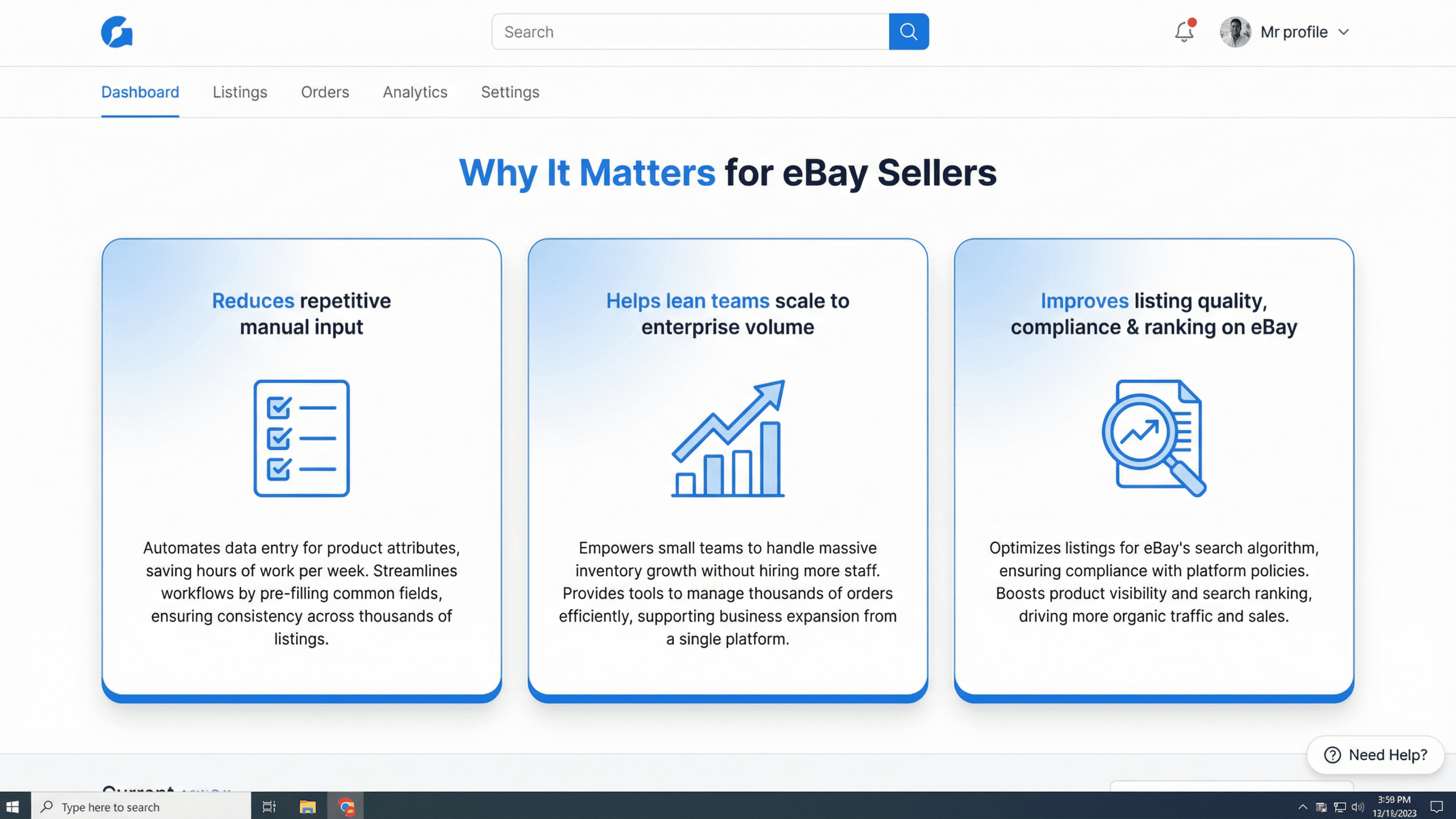Click the taskbar volume speaker icon
The height and width of the screenshot is (819, 1456).
(1357, 806)
